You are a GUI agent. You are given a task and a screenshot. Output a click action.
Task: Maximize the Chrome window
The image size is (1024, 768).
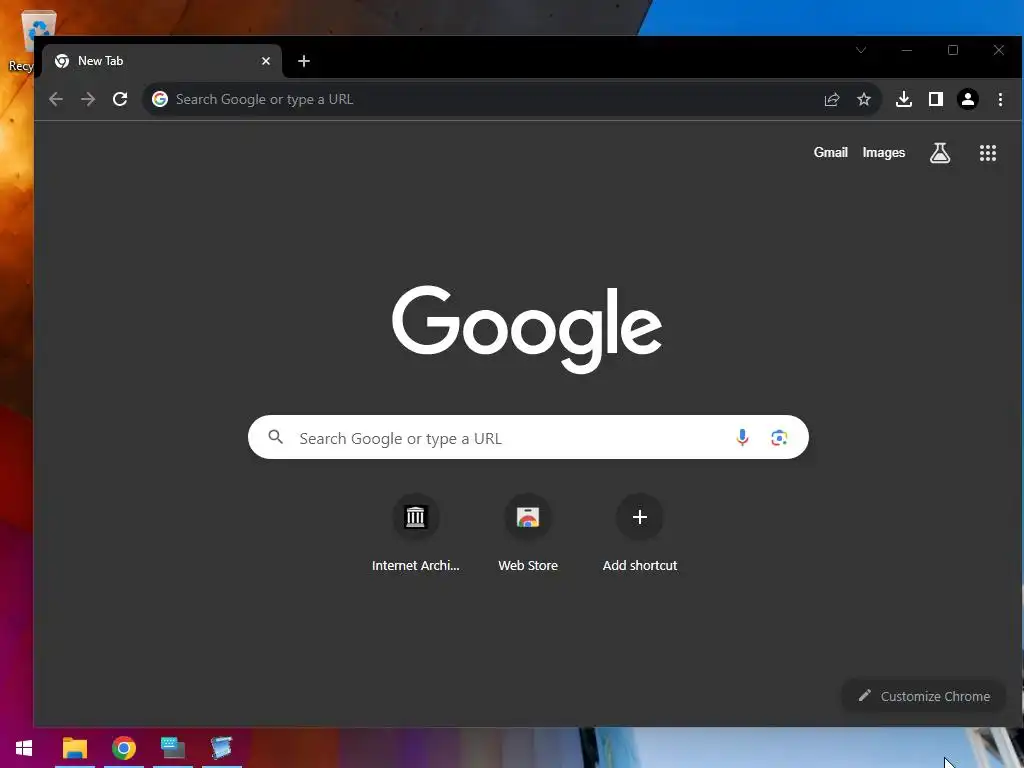[953, 50]
